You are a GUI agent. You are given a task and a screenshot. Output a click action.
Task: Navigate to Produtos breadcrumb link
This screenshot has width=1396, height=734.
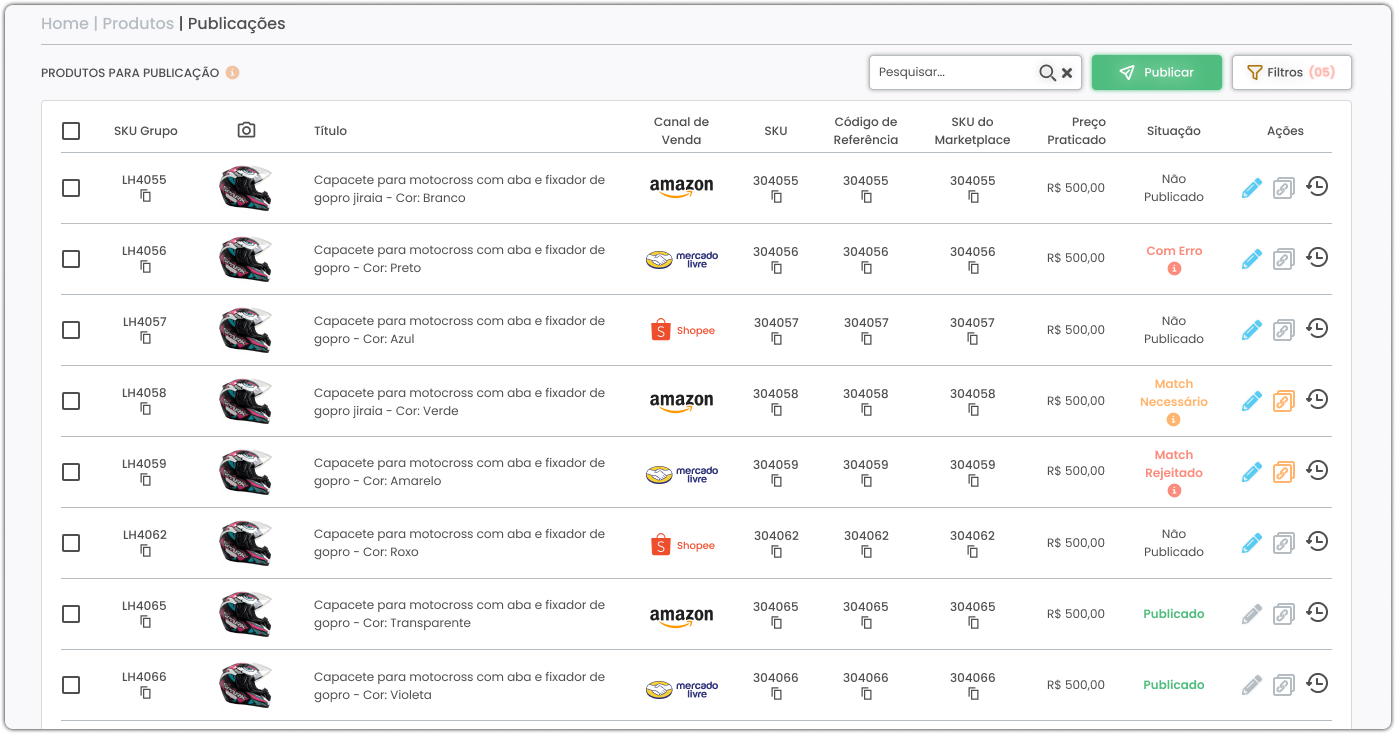(138, 23)
